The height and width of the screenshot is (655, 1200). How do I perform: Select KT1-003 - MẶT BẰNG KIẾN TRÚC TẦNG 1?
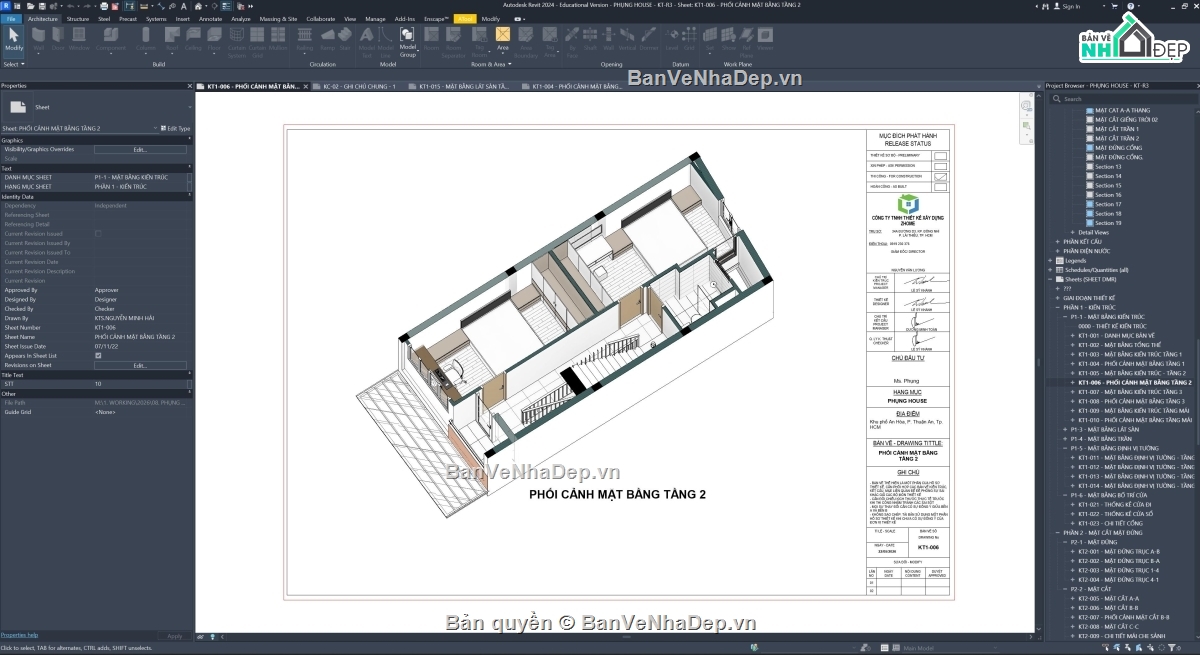pos(1129,354)
